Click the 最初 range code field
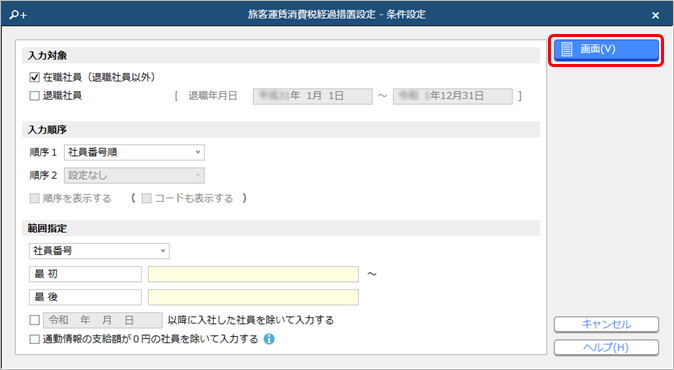 pos(85,274)
